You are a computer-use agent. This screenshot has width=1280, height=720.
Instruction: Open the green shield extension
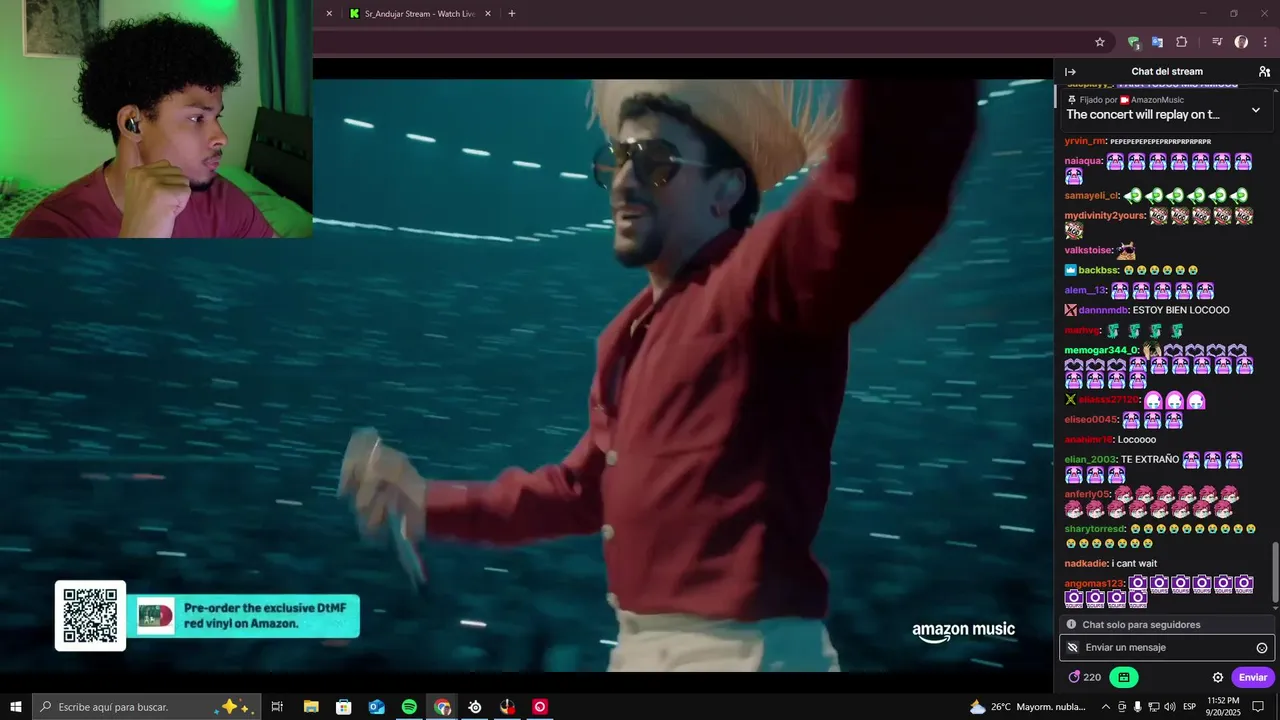[1133, 42]
